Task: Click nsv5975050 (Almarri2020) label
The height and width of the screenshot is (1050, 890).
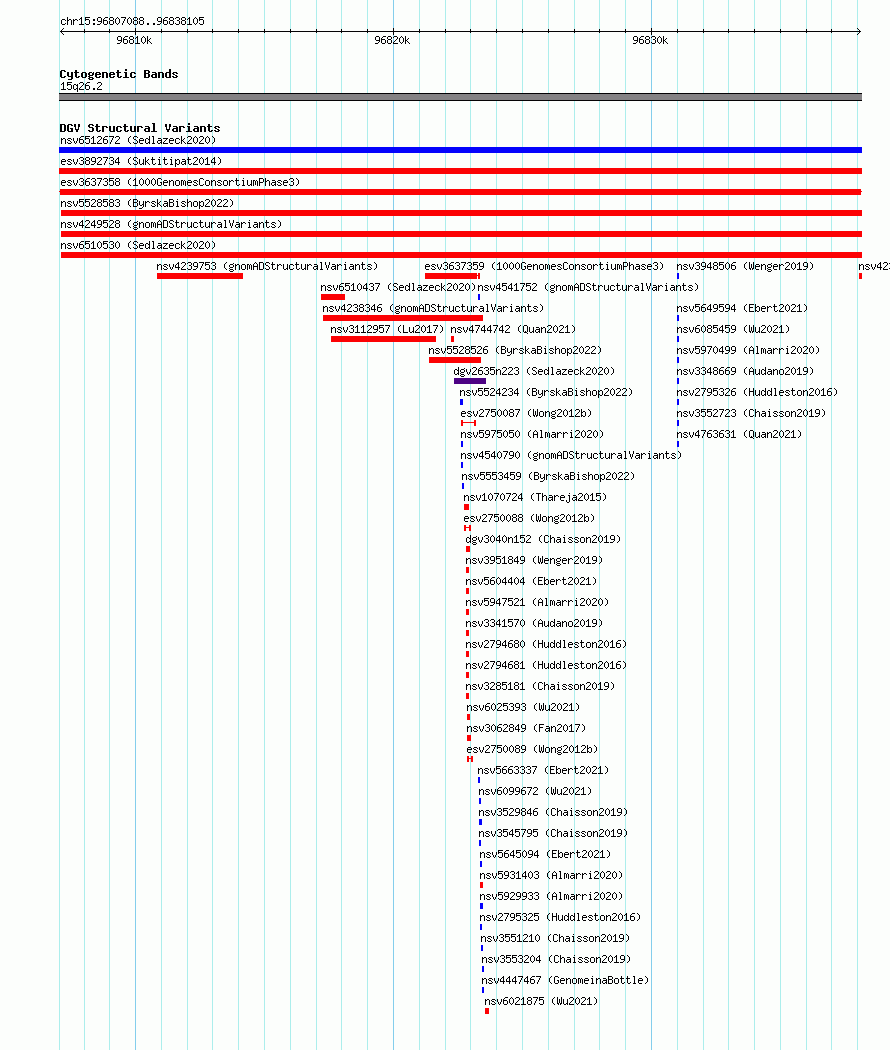Action: coord(532,435)
